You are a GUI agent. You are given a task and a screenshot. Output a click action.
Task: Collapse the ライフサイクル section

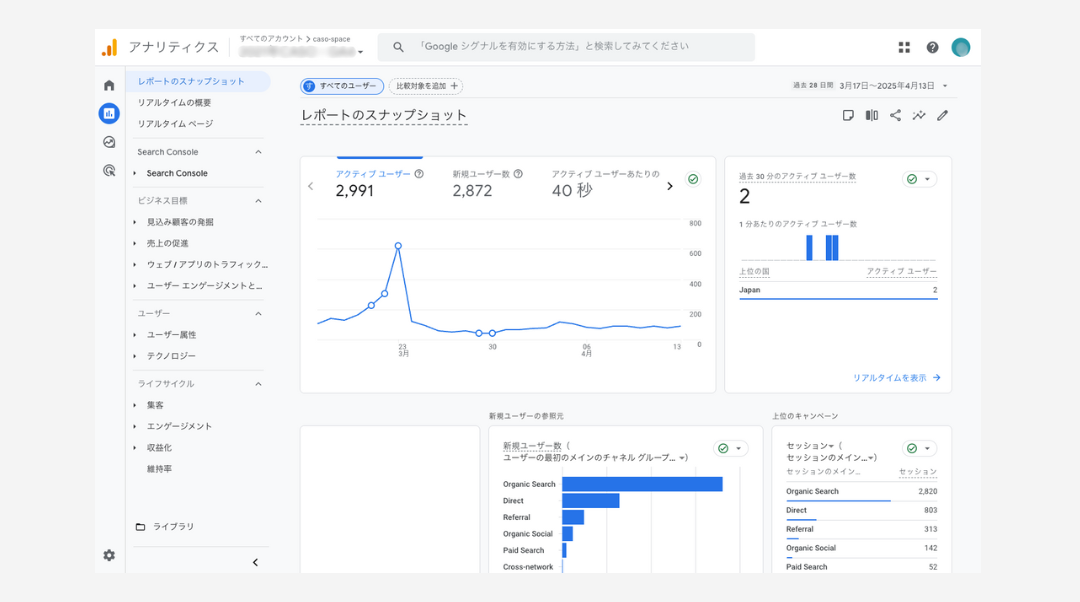tap(258, 384)
